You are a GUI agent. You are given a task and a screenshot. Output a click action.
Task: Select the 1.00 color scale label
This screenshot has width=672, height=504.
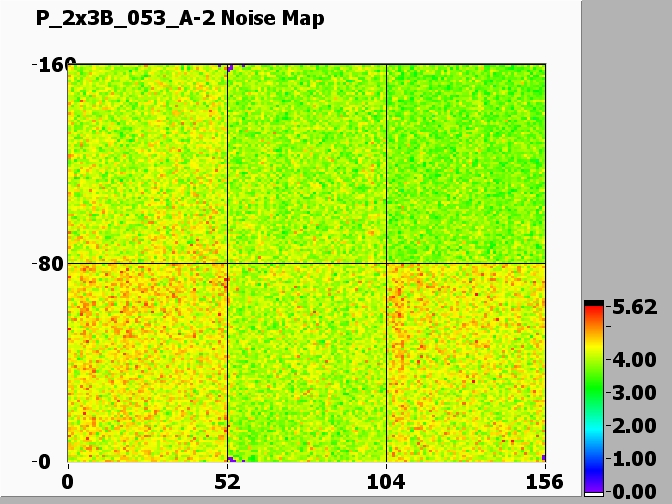pyautogui.click(x=637, y=459)
